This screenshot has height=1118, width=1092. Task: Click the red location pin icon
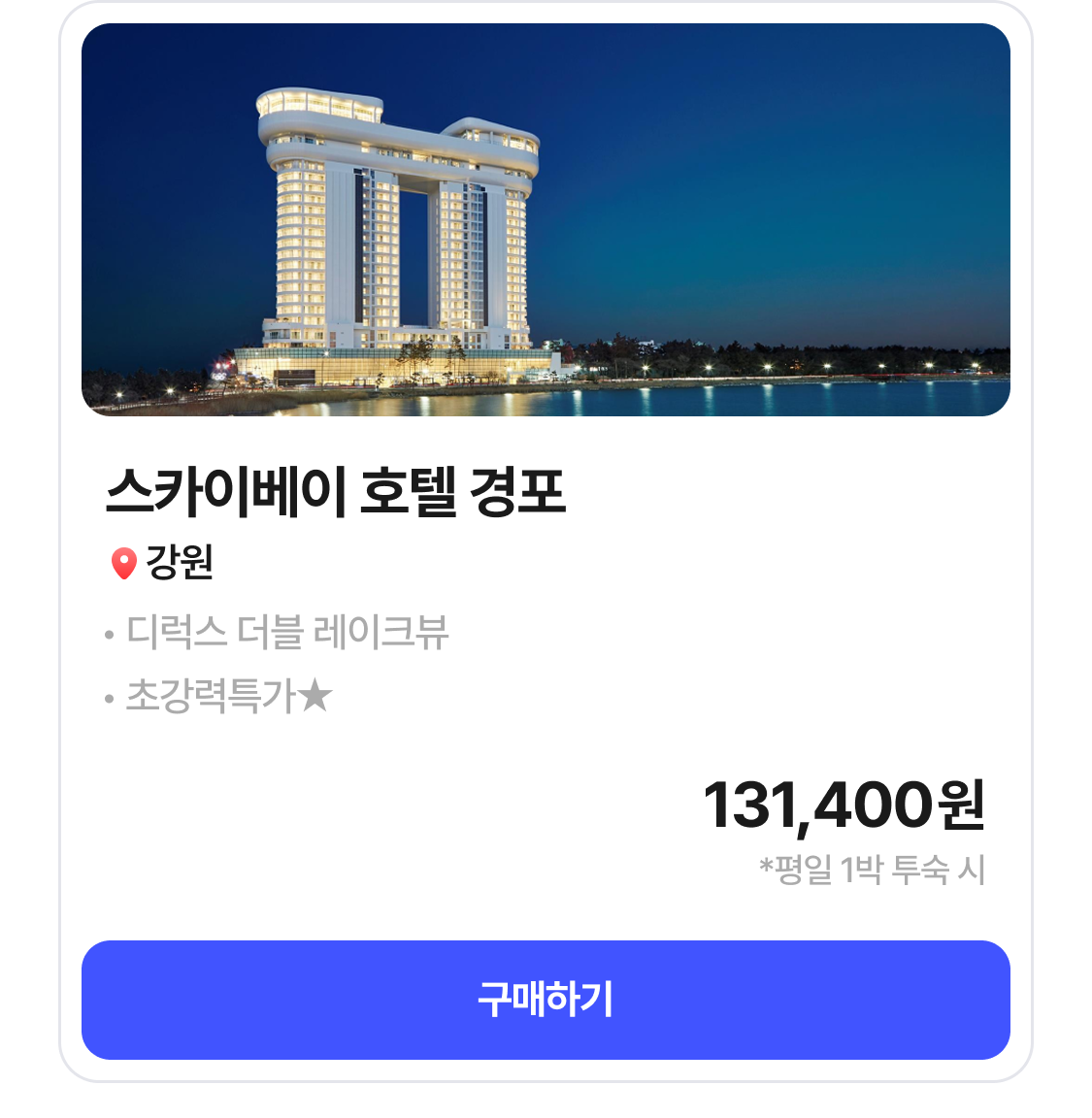[123, 563]
